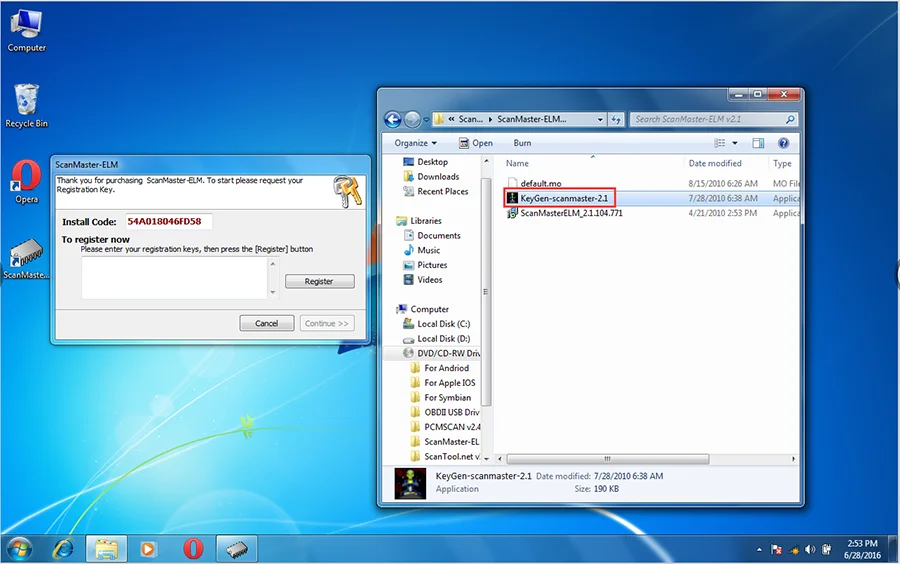The height and width of the screenshot is (564, 900).
Task: Click the registration box scroll down arrow
Action: 273,293
